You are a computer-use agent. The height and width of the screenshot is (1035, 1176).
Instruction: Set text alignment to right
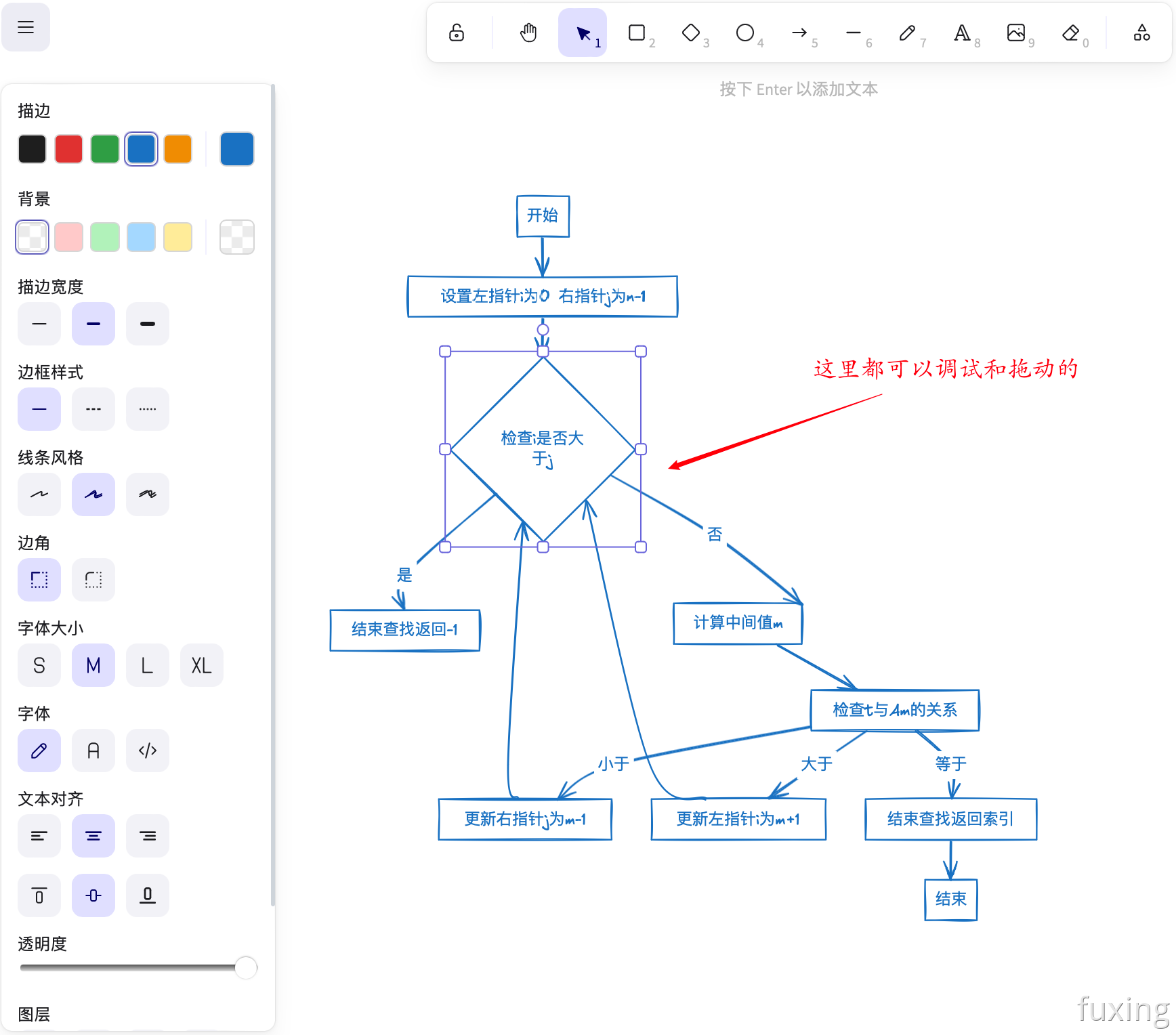pyautogui.click(x=148, y=836)
